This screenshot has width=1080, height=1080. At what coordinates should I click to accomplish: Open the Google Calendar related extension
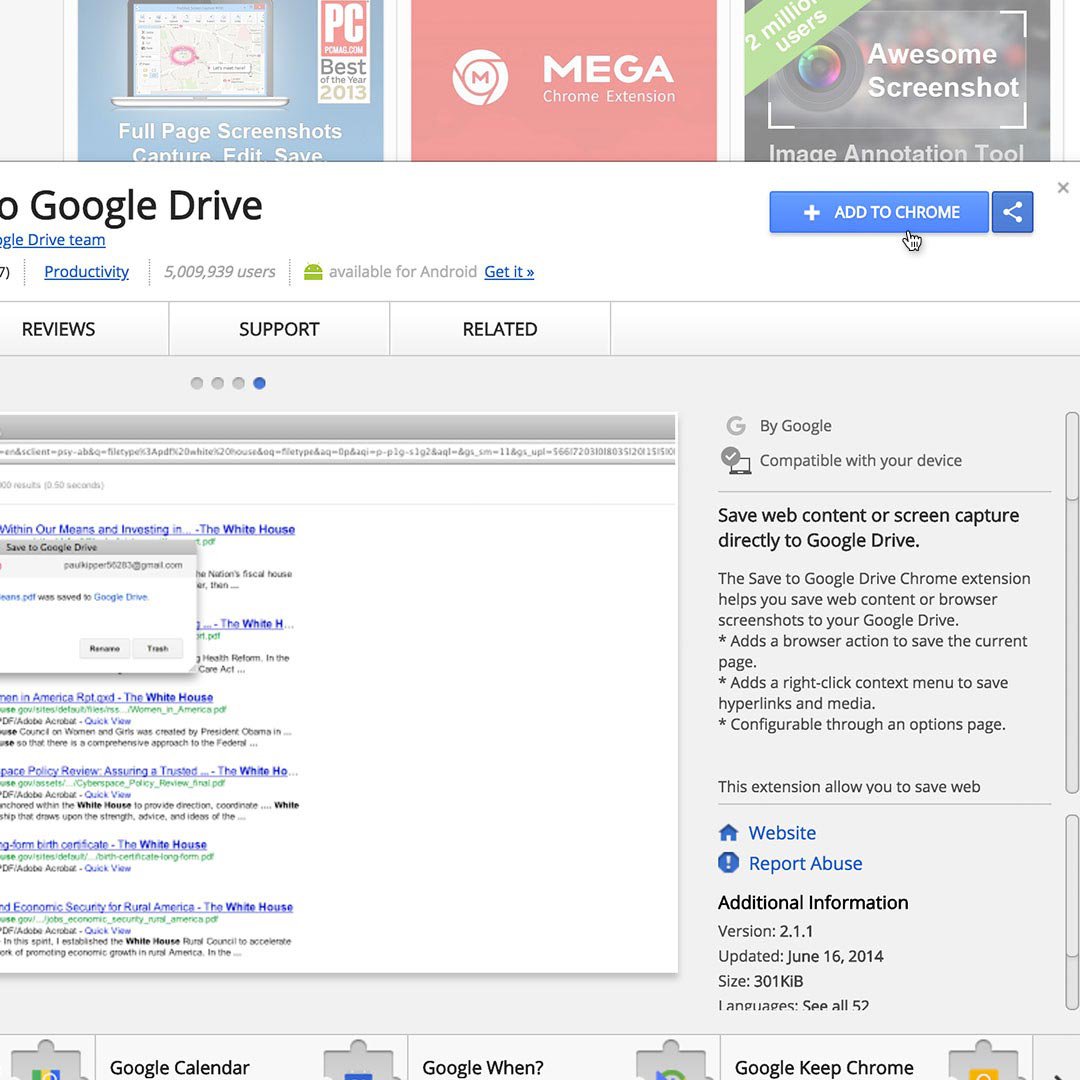[x=252, y=1058]
